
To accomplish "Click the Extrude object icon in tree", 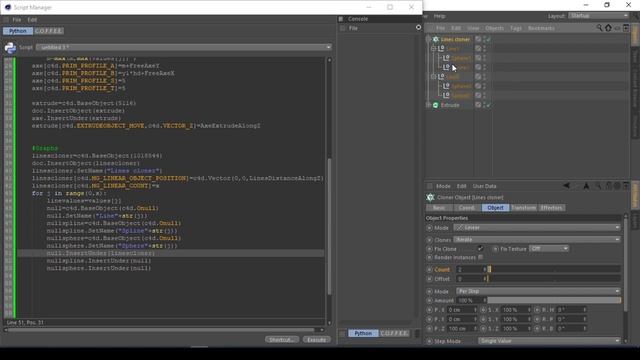I will click(x=436, y=105).
